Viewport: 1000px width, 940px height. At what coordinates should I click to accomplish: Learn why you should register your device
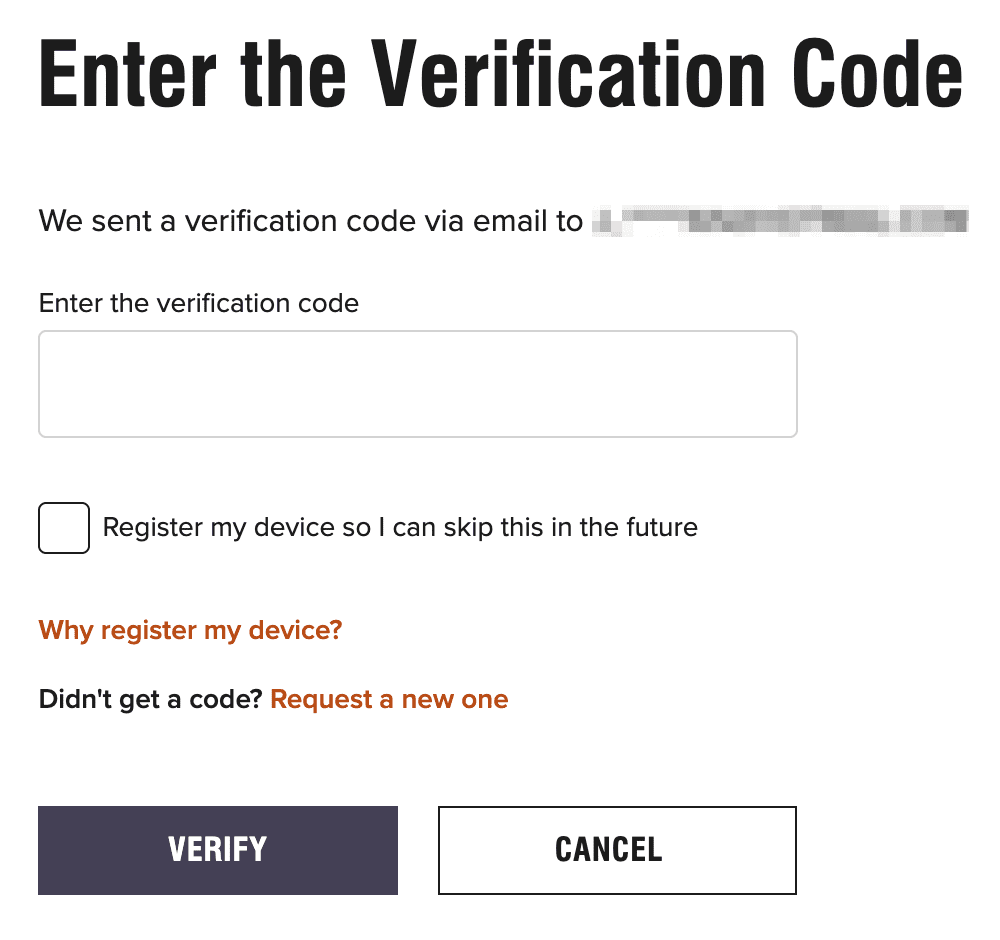tap(189, 630)
